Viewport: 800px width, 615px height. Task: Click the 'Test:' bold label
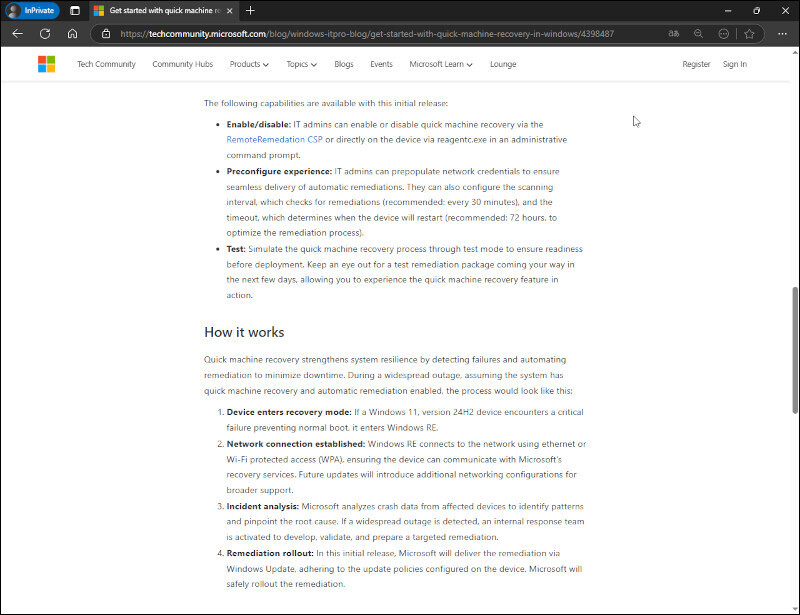[236, 249]
